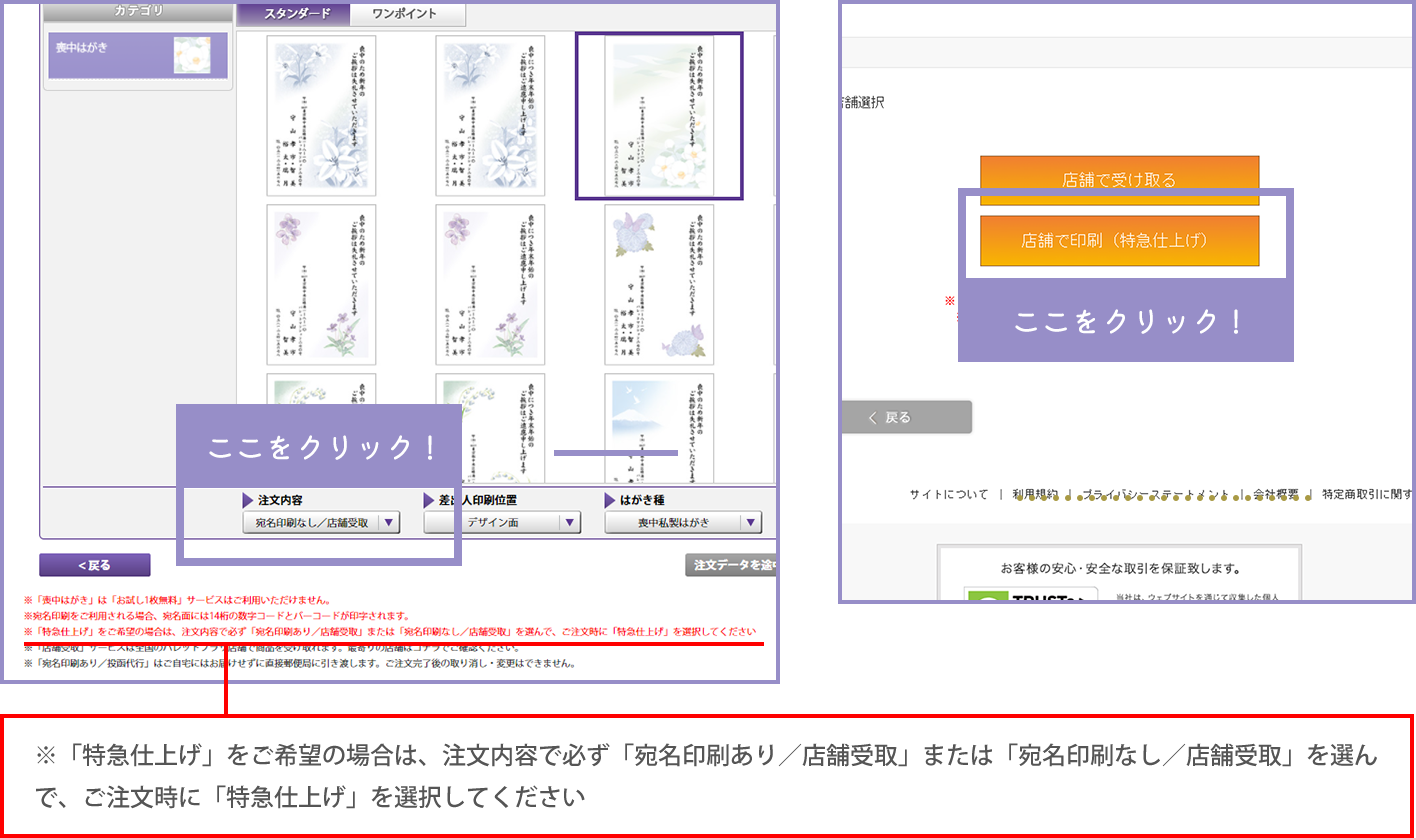Select the 喪中はがき category item
Viewport: 1416px width, 838px height.
[138, 55]
